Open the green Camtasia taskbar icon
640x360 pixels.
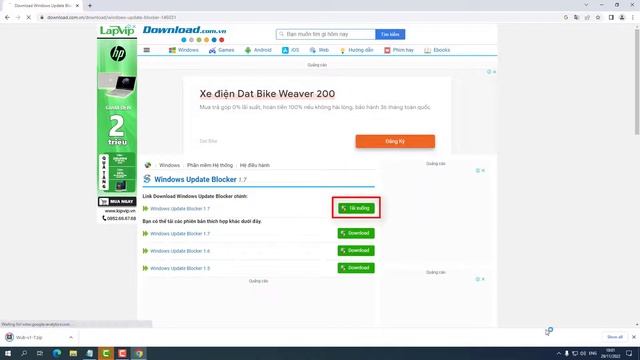tap(106, 353)
